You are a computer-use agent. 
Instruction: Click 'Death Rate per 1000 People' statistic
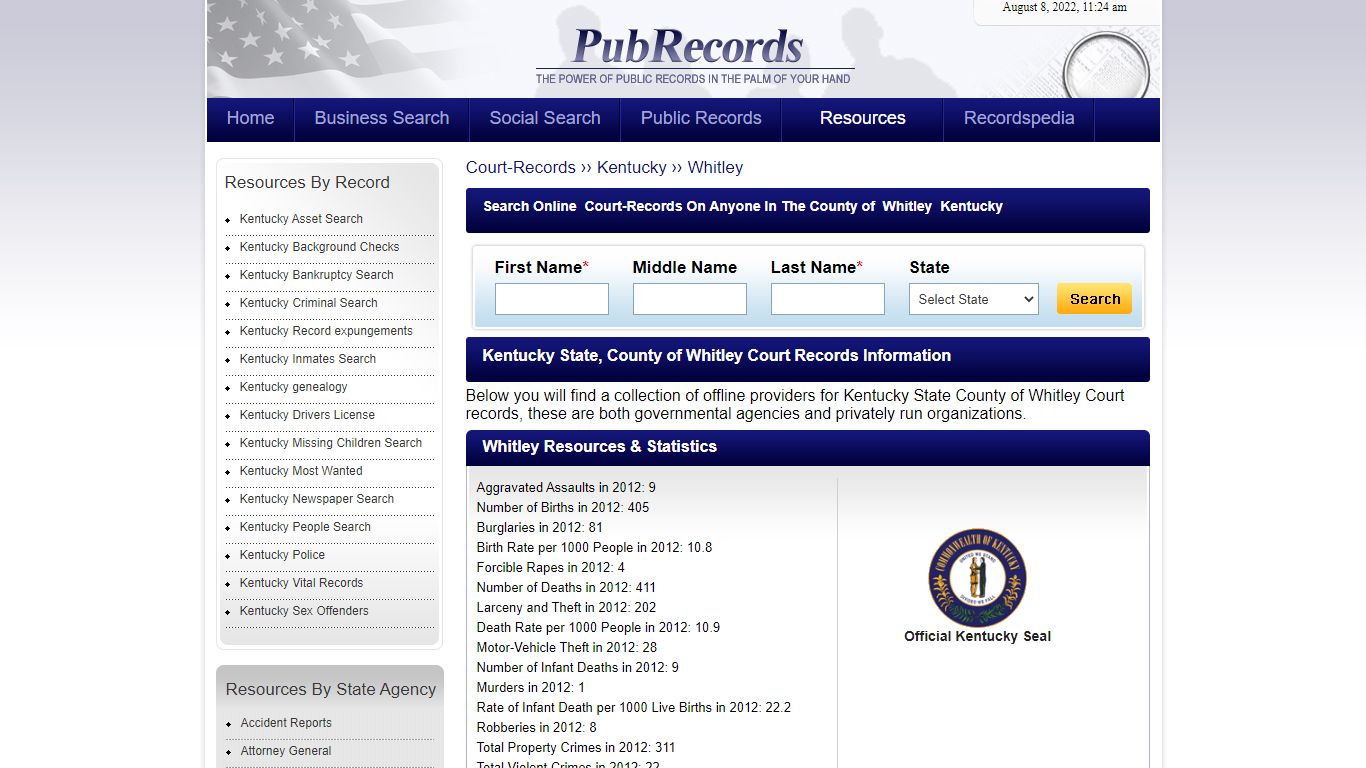click(x=598, y=628)
